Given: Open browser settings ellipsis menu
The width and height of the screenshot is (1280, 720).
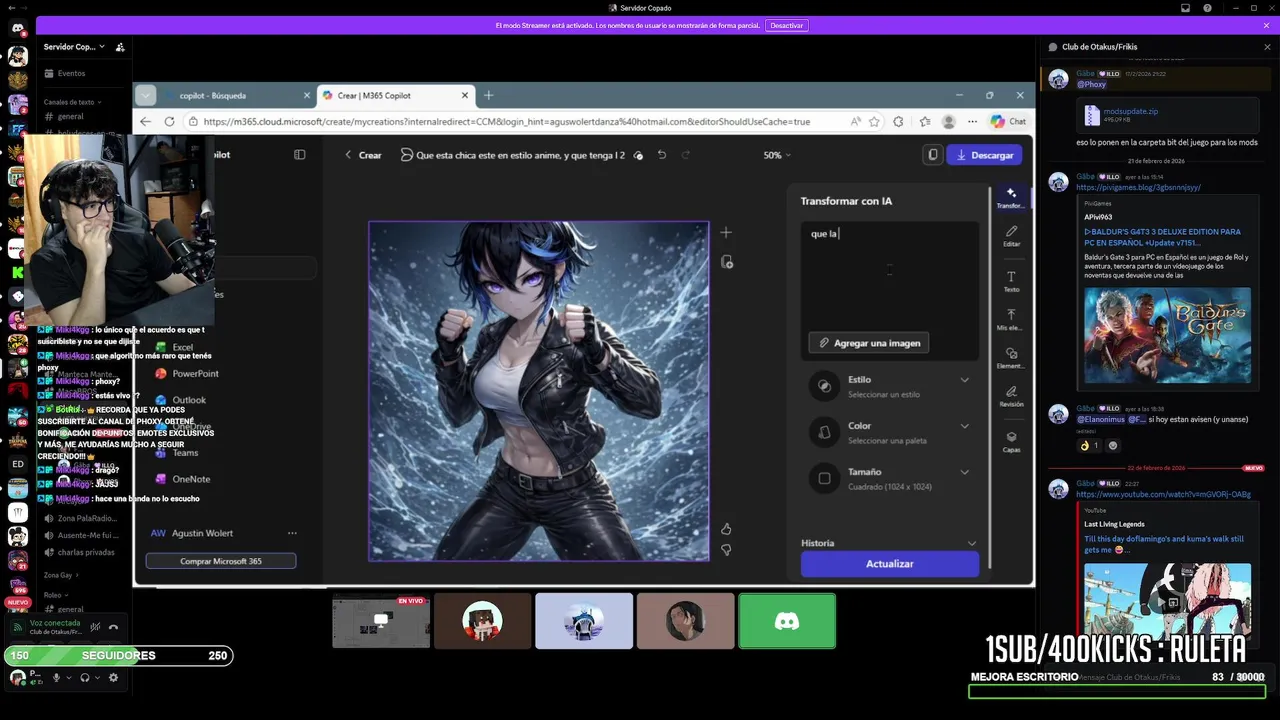Looking at the screenshot, I should pyautogui.click(x=970, y=121).
